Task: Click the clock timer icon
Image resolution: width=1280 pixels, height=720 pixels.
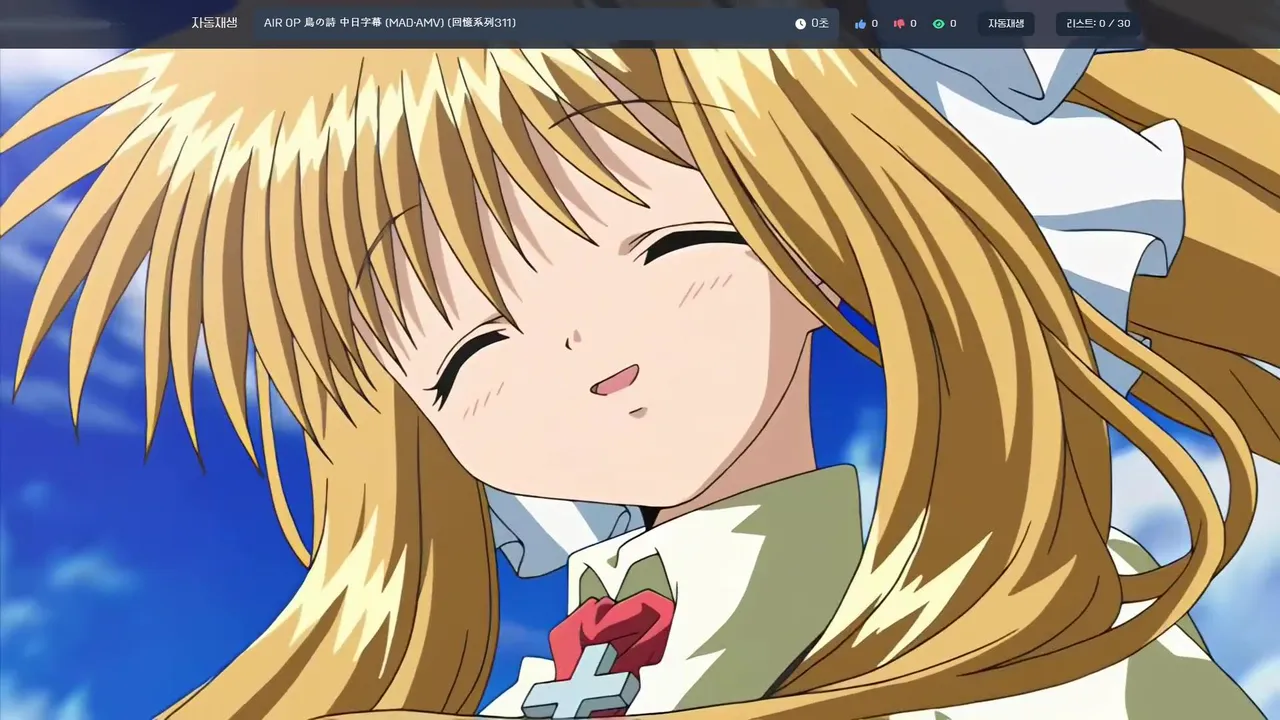Action: tap(800, 23)
